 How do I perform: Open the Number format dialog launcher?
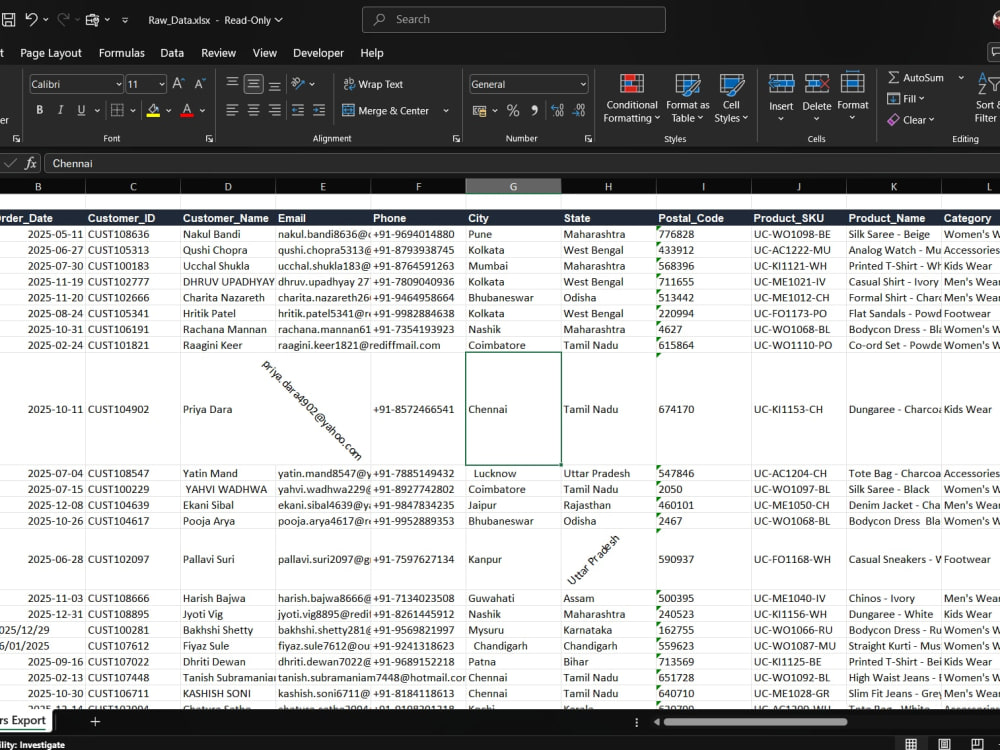click(x=588, y=138)
